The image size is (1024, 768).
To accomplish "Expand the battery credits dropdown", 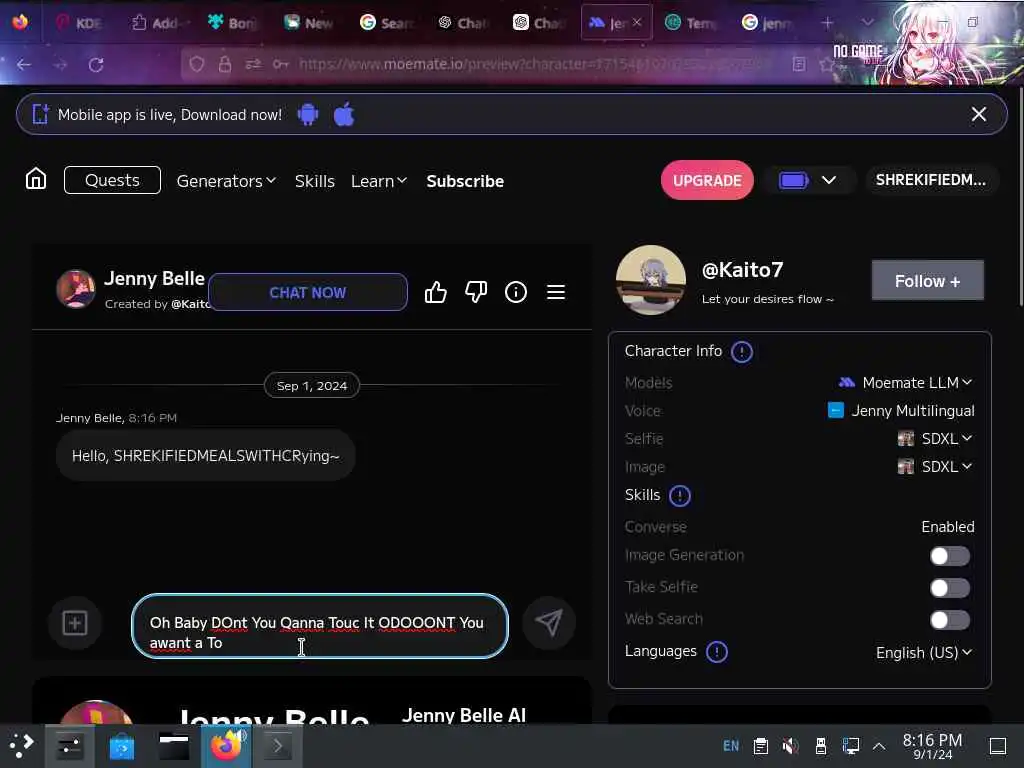I will tap(829, 180).
